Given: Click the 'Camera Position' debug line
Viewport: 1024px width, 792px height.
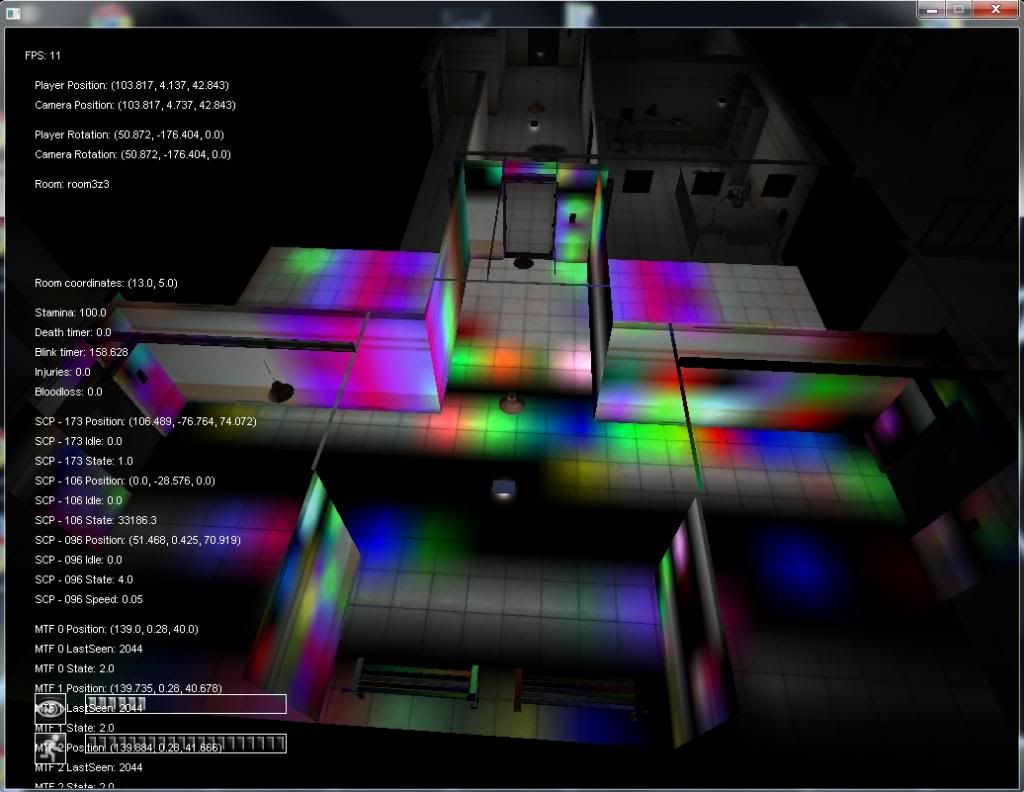Looking at the screenshot, I should pyautogui.click(x=135, y=105).
